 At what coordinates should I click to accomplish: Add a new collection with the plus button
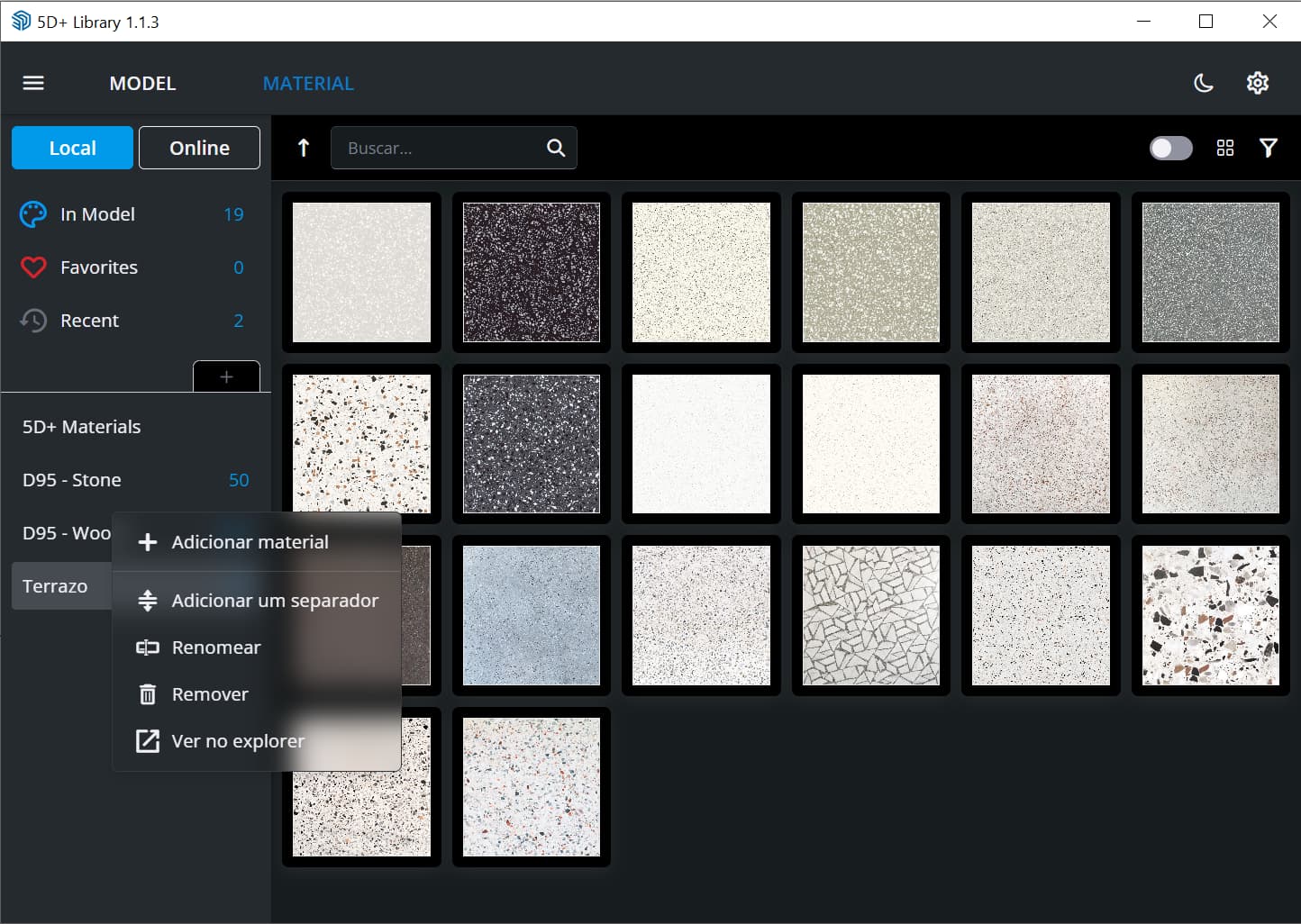[226, 376]
